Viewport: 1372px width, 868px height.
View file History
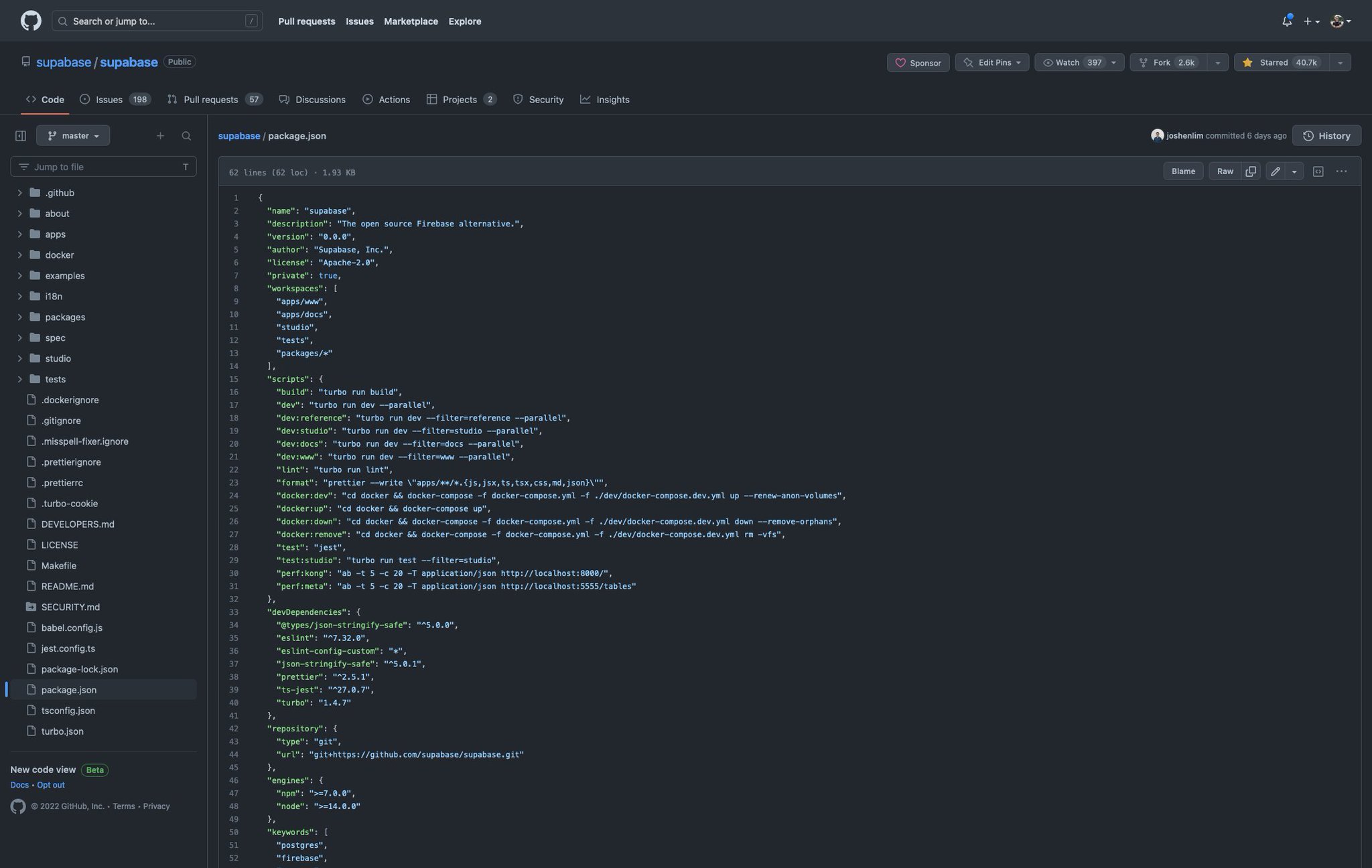tap(1326, 136)
